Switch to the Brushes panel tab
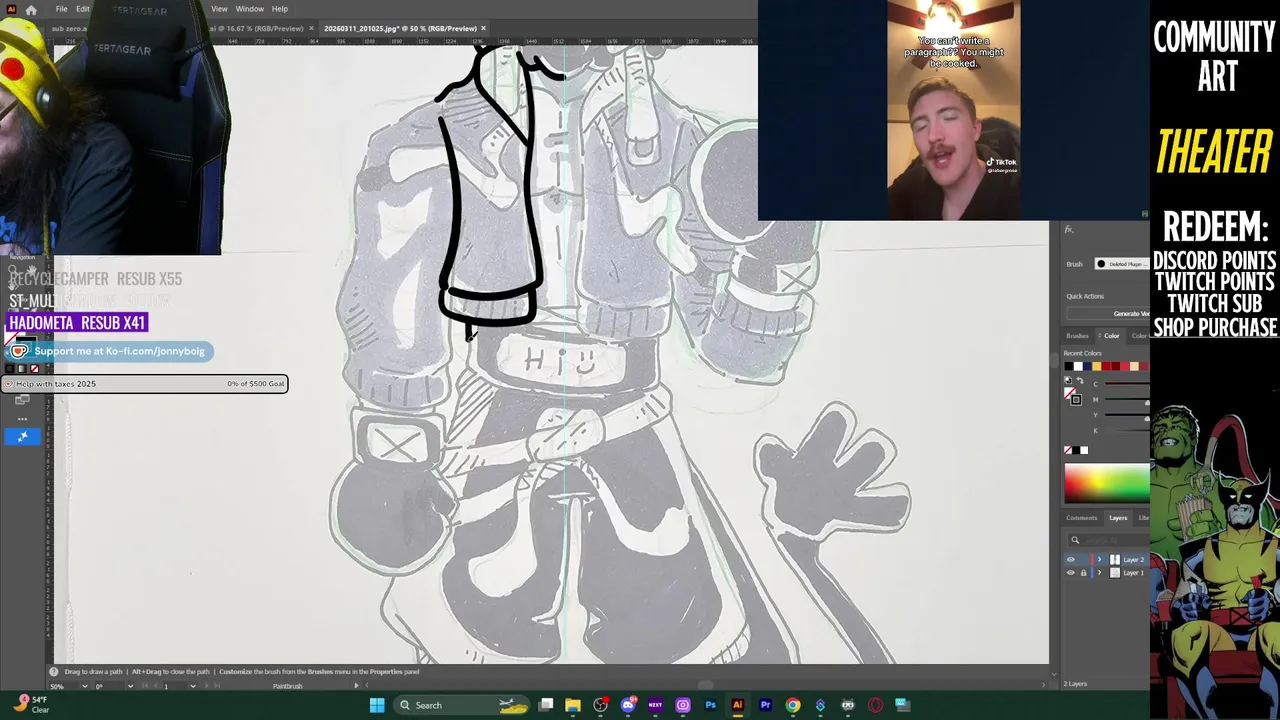 1077,336
